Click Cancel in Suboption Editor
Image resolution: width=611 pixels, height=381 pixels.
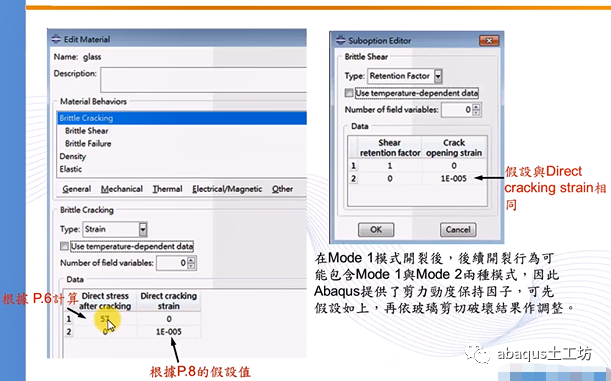click(458, 229)
